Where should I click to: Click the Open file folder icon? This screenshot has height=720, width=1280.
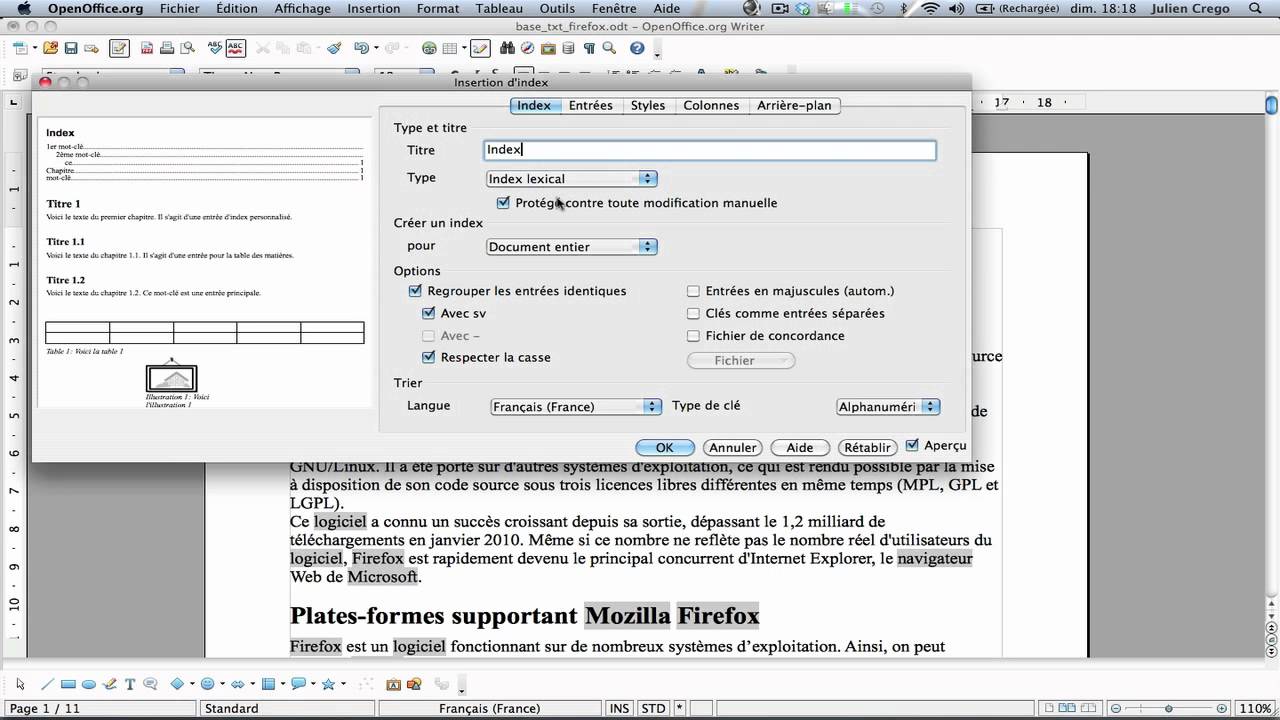50,48
